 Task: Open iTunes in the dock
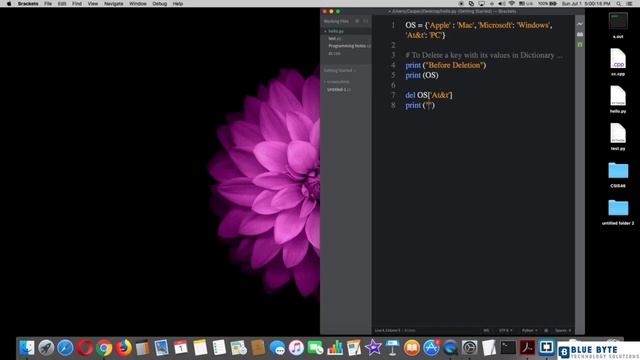point(296,348)
